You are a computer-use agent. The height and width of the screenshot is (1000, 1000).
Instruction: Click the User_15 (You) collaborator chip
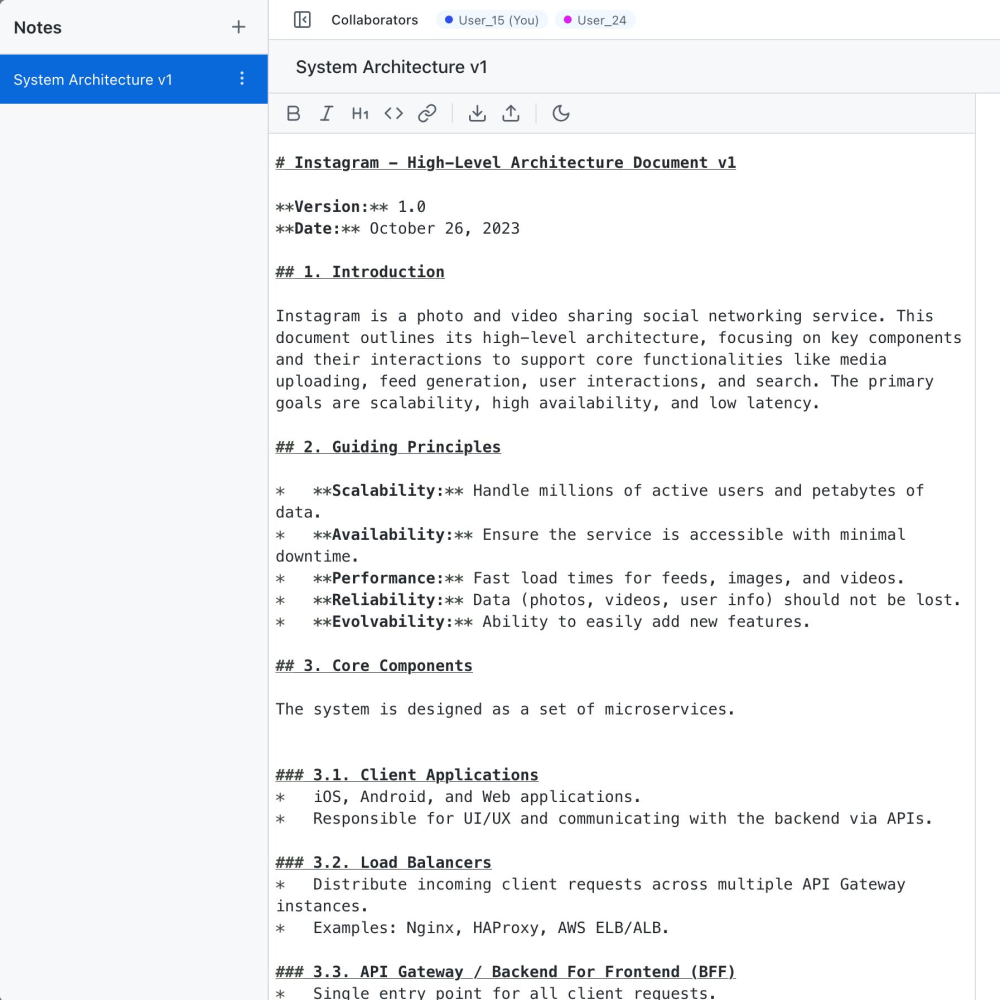492,20
